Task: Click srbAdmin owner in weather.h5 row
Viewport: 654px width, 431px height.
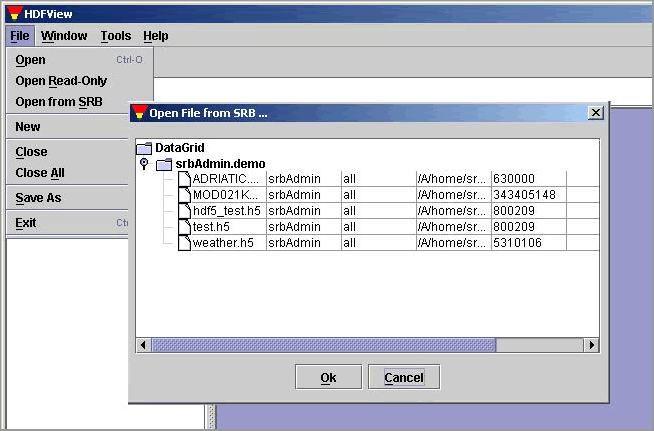Action: click(294, 242)
